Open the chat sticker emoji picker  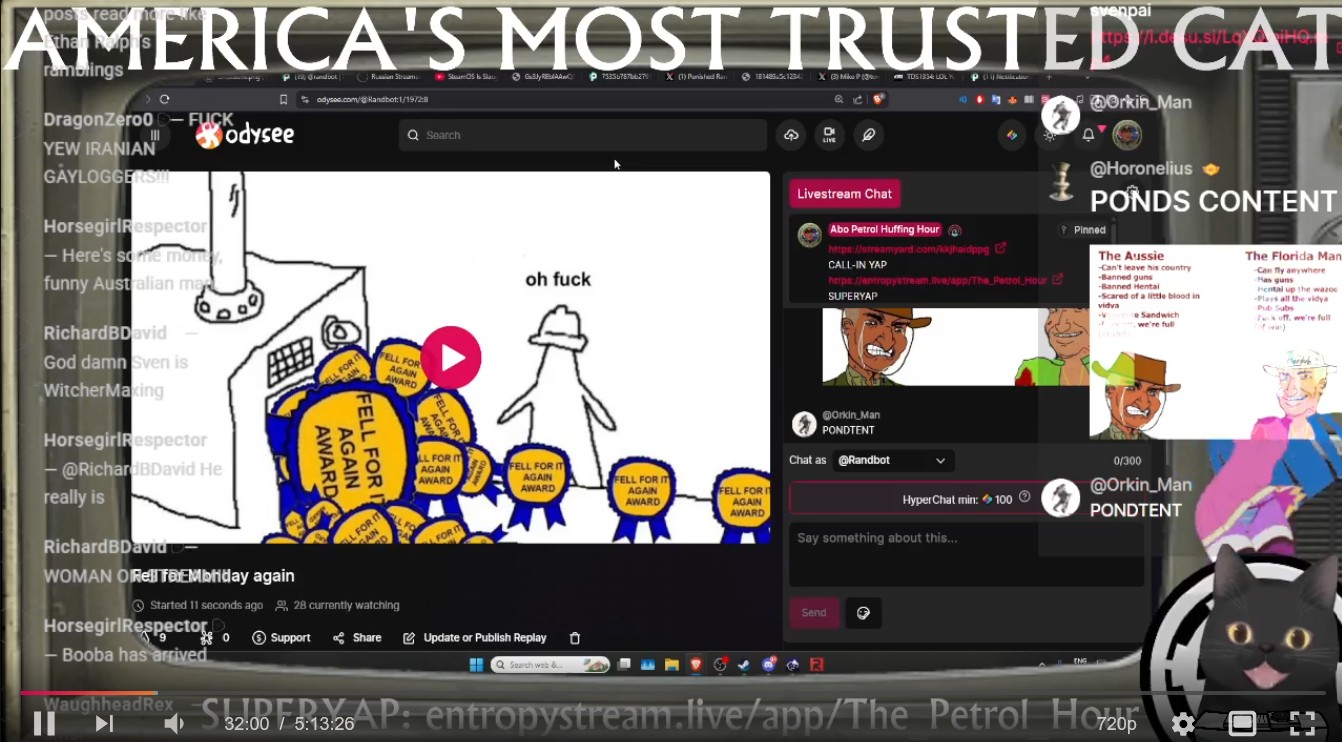point(864,613)
